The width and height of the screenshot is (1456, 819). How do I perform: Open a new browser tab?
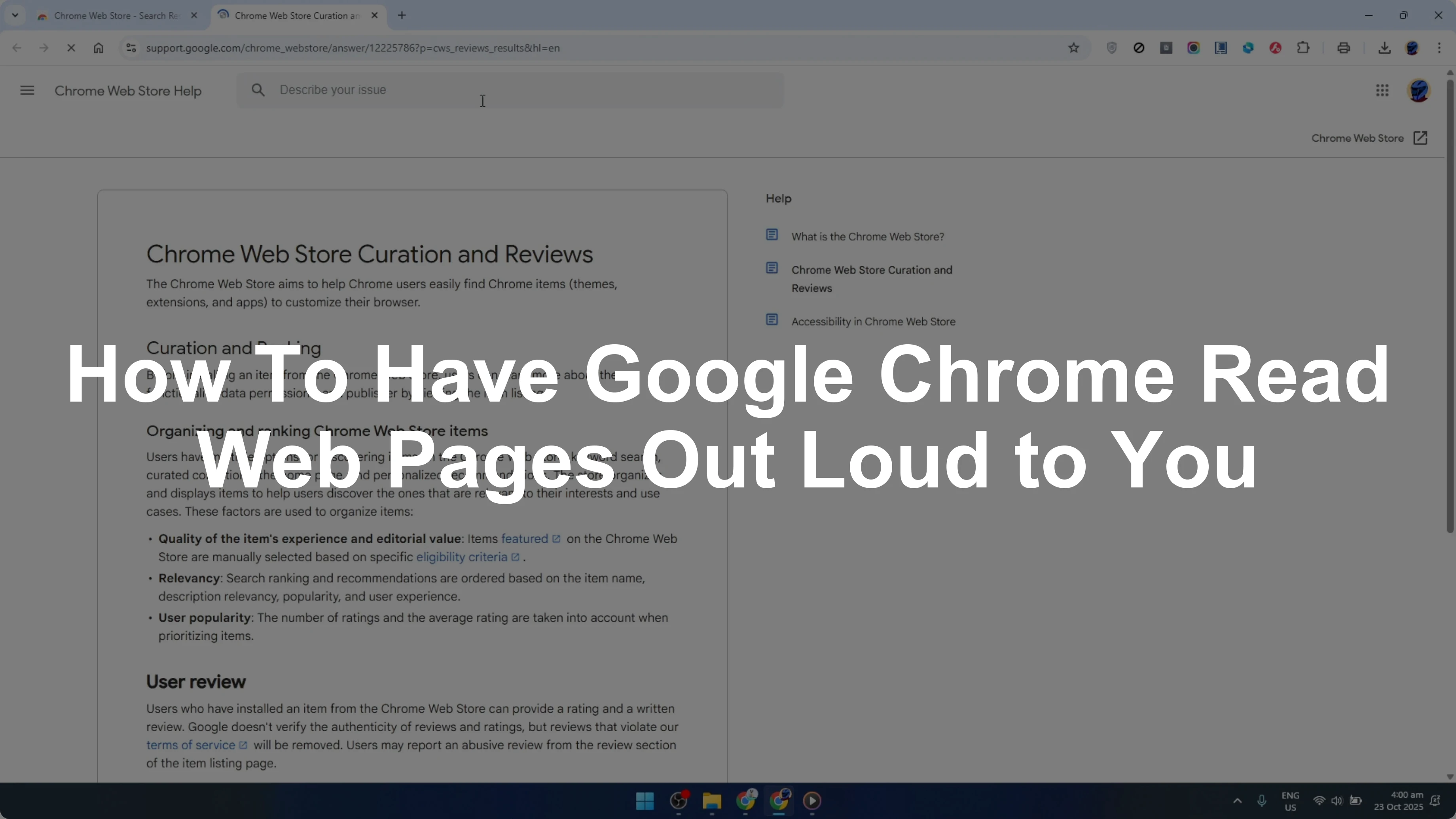tap(402, 15)
